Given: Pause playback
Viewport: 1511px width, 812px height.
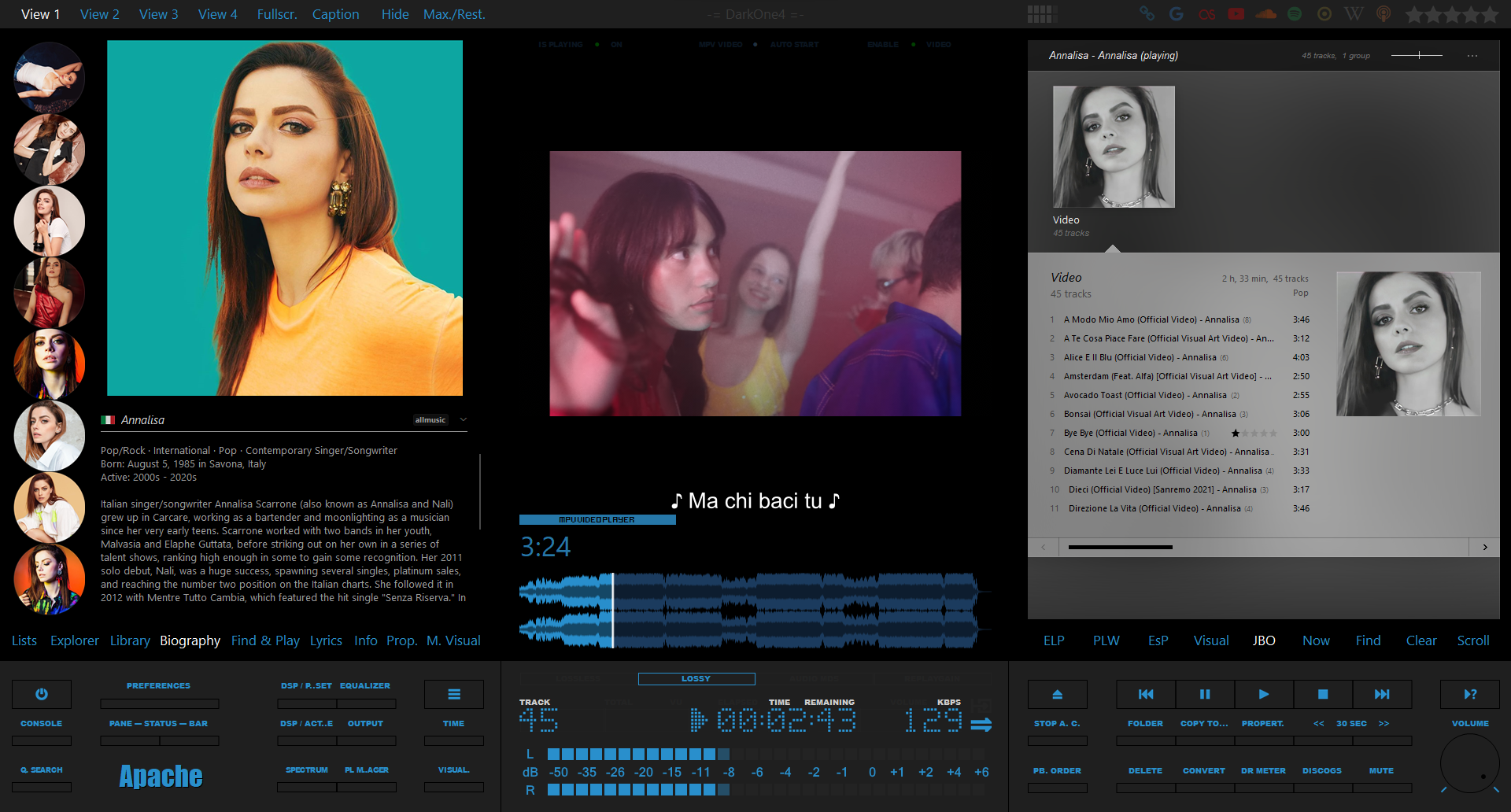Looking at the screenshot, I should tap(1205, 694).
